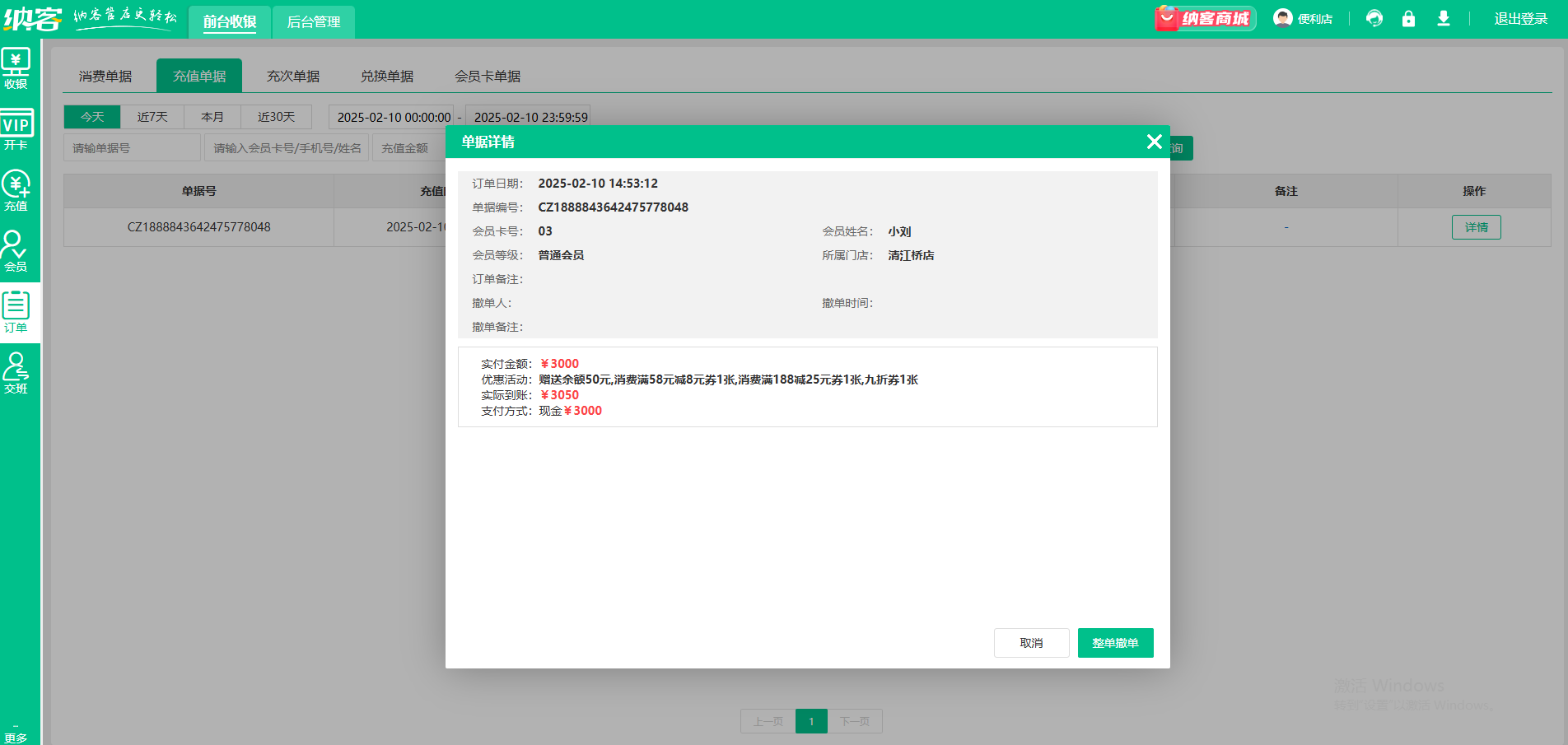Click the 请输入单据号 input field

point(132,148)
